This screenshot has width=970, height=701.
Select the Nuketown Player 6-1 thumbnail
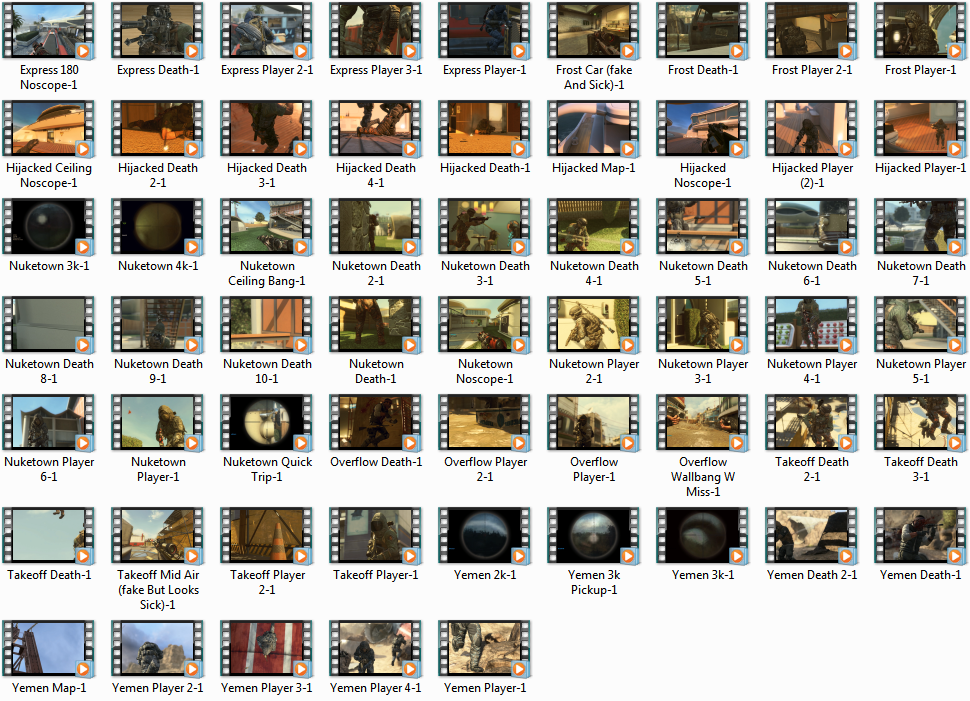pos(49,422)
